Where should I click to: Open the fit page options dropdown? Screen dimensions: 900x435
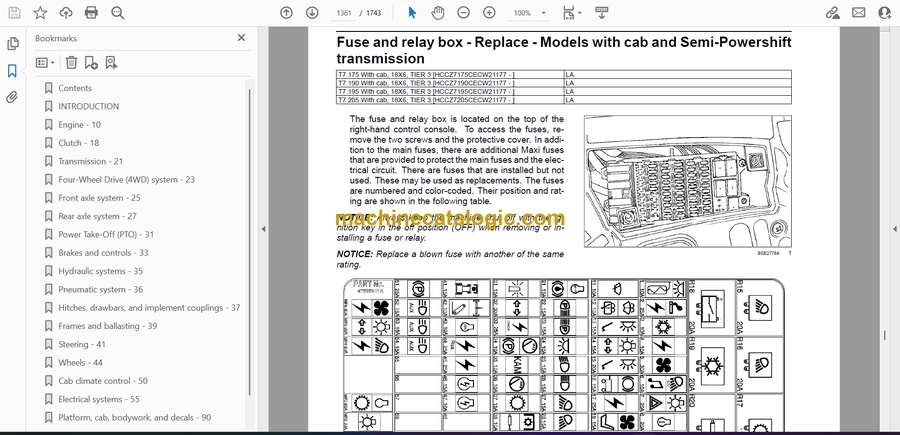pos(572,13)
